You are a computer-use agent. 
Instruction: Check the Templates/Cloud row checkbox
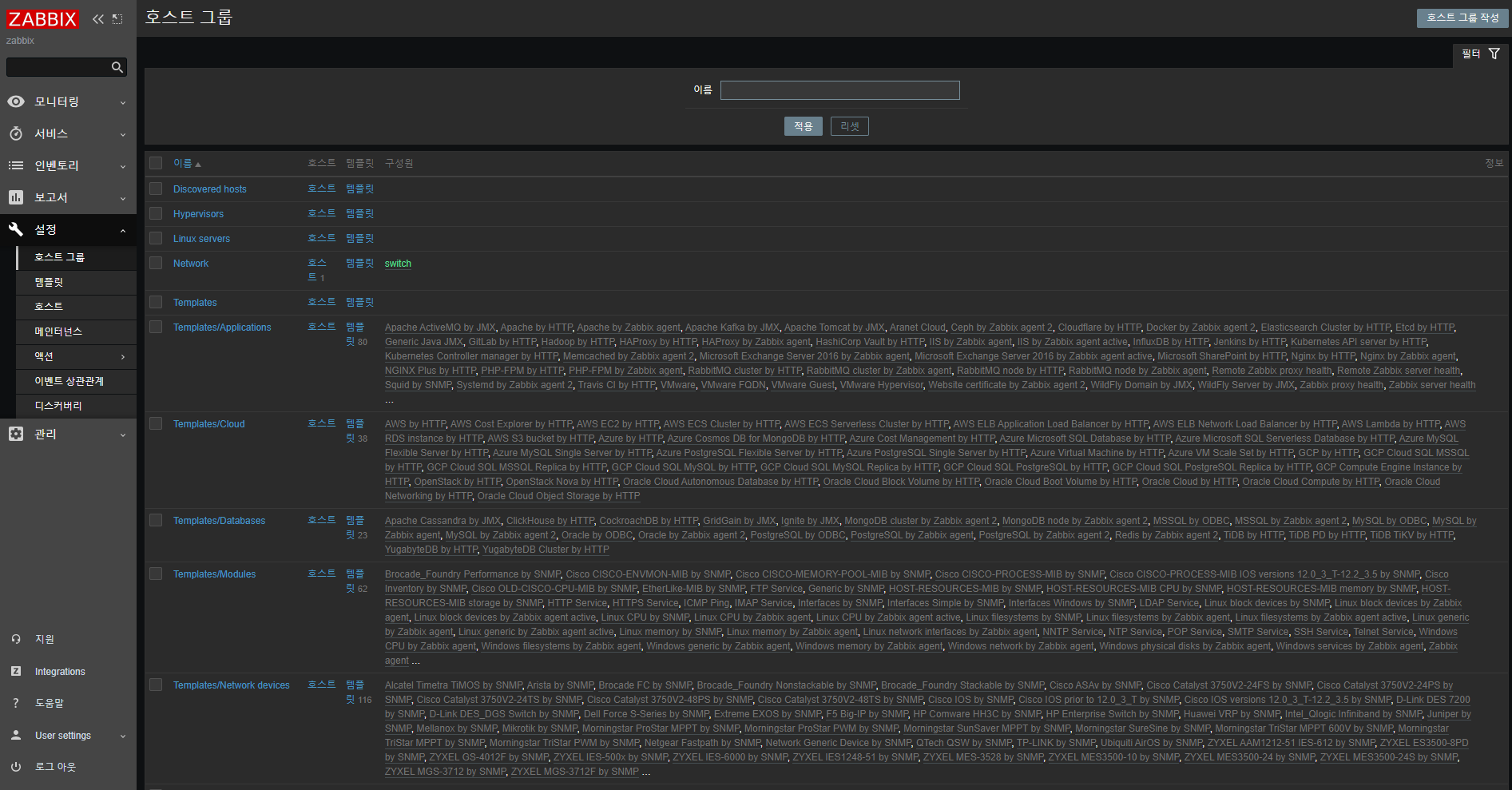point(156,423)
